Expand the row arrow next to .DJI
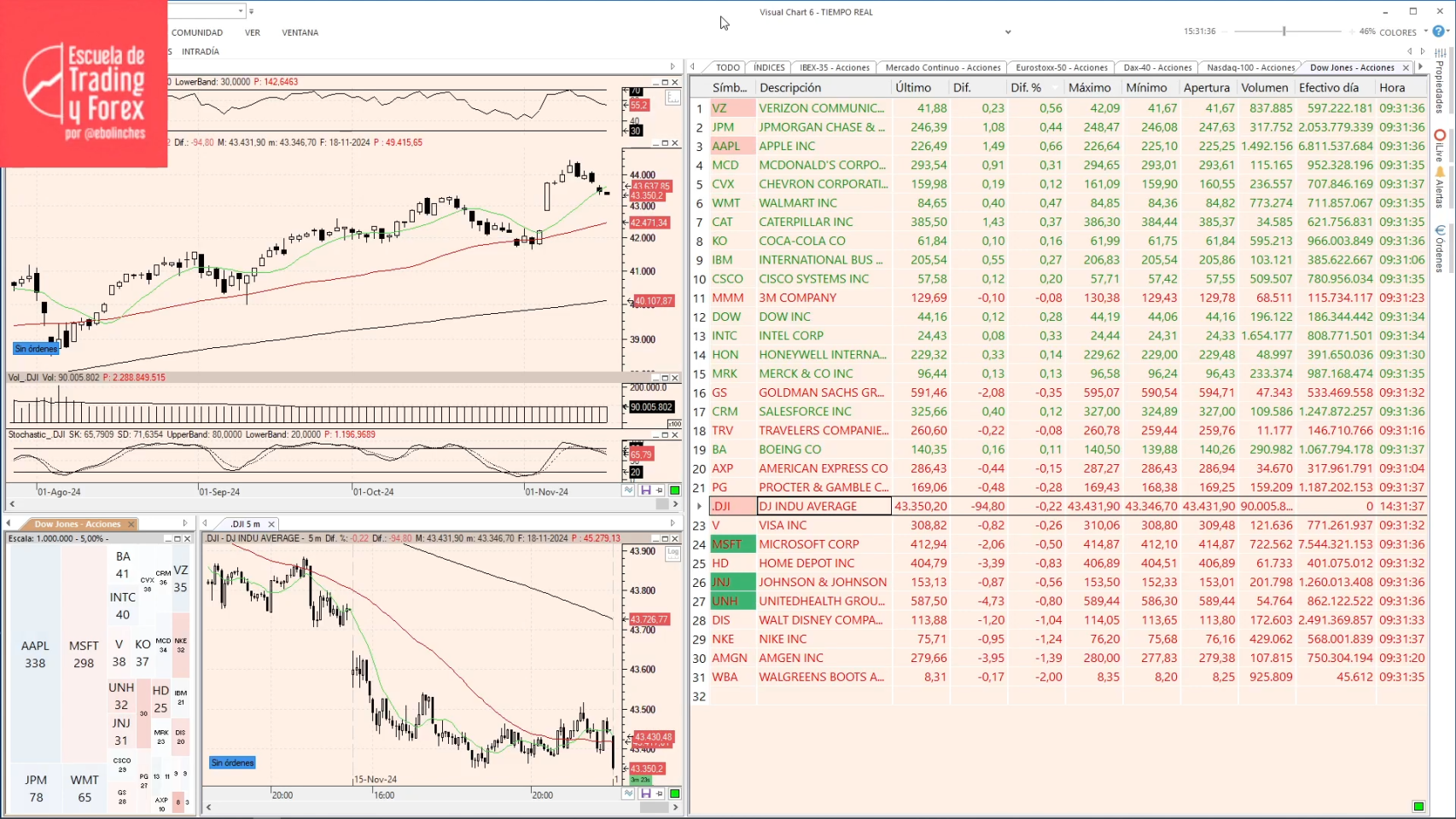This screenshot has width=1456, height=819. pos(700,506)
